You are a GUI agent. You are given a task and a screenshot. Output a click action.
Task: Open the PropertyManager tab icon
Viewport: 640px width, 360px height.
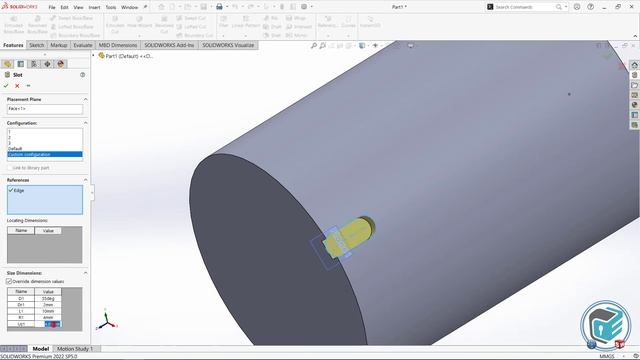pyautogui.click(x=21, y=64)
